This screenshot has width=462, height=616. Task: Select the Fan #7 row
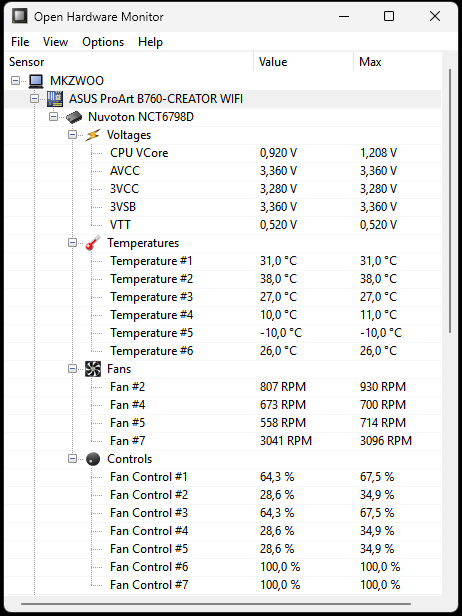(x=223, y=441)
